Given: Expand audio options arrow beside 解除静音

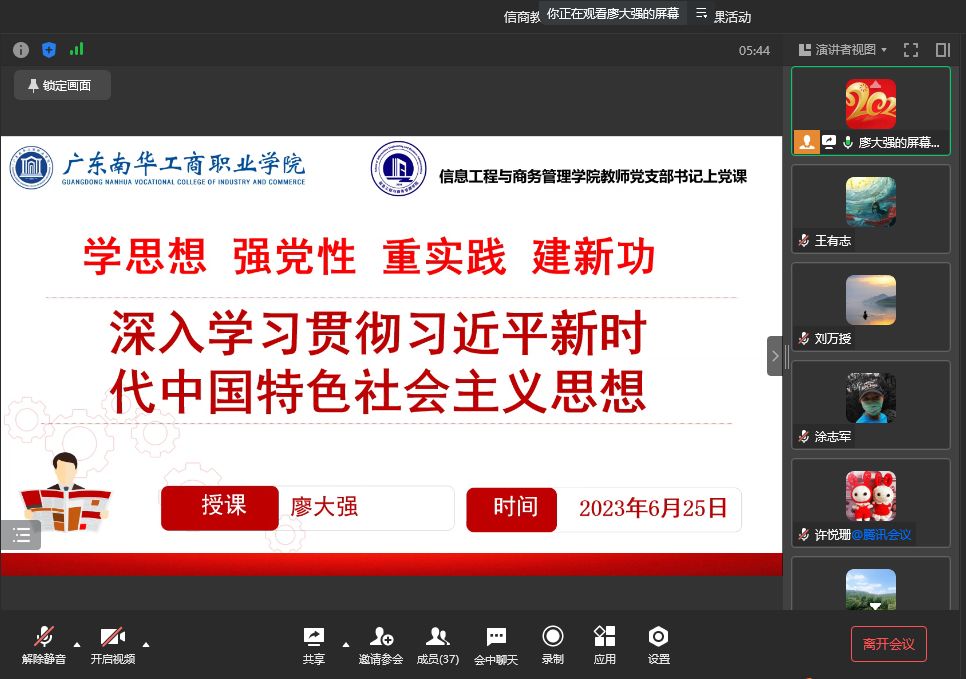Looking at the screenshot, I should (x=77, y=643).
